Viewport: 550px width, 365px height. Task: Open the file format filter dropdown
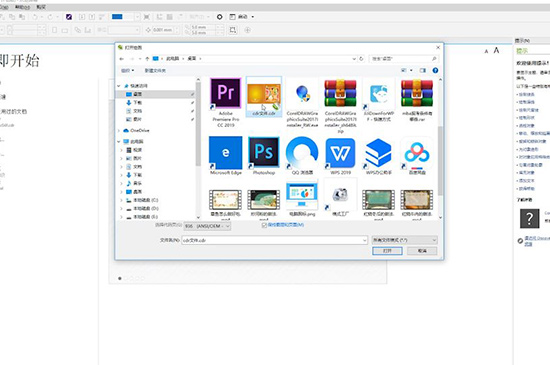point(404,240)
